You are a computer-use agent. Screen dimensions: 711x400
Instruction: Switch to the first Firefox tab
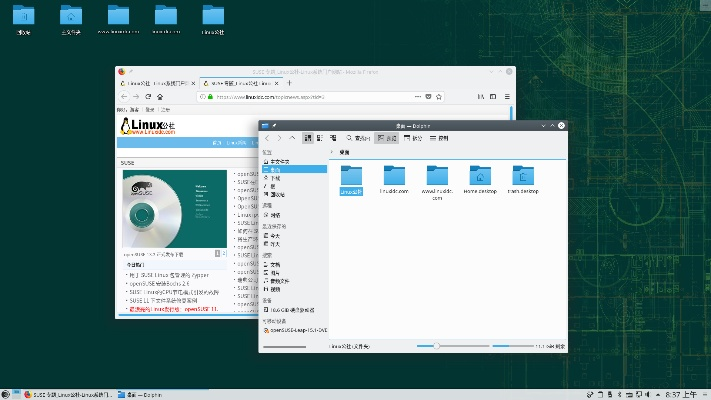[155, 81]
